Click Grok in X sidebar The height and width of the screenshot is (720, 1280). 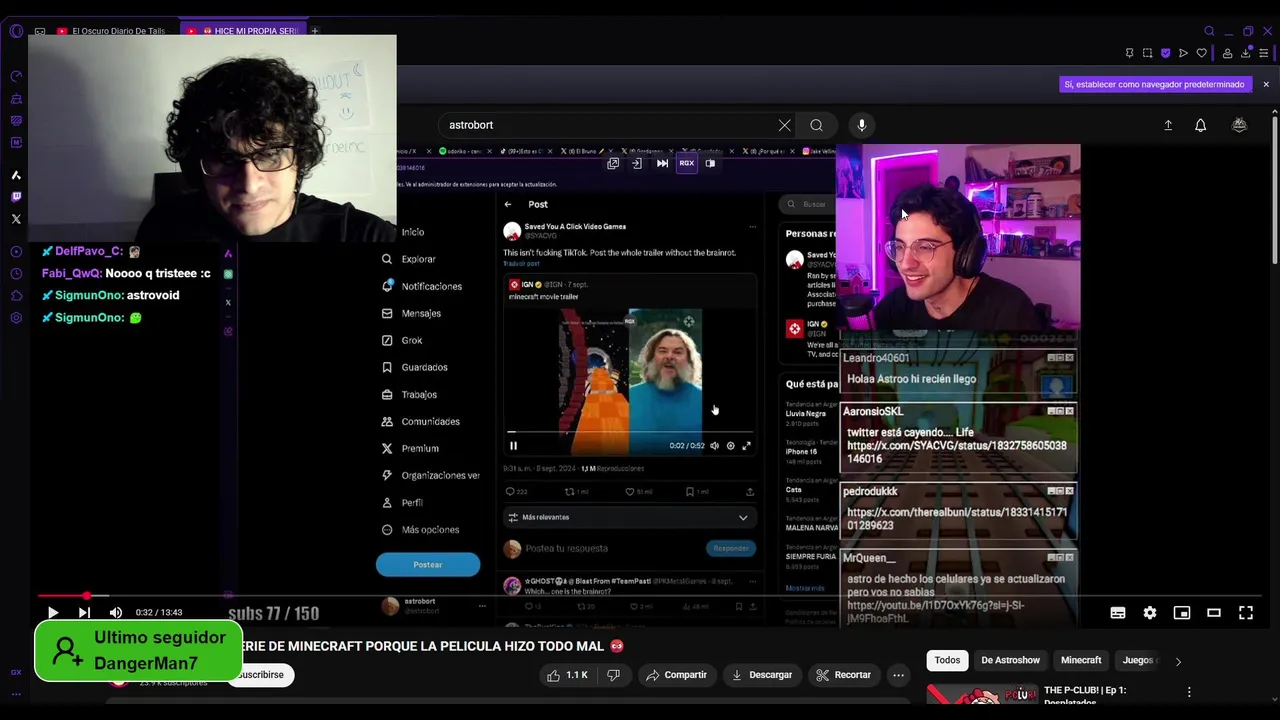point(402,340)
